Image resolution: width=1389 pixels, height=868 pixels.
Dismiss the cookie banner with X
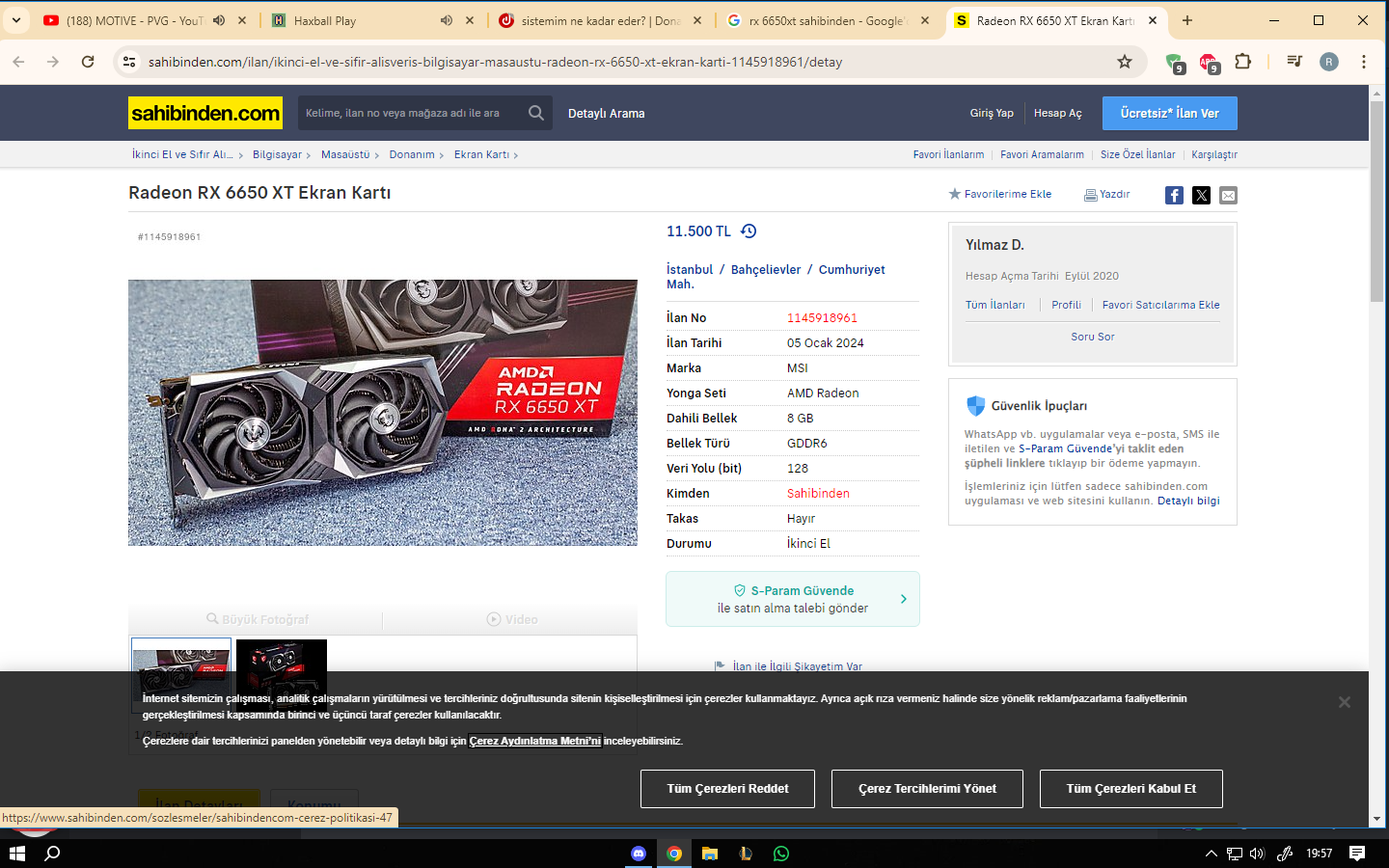(x=1344, y=702)
